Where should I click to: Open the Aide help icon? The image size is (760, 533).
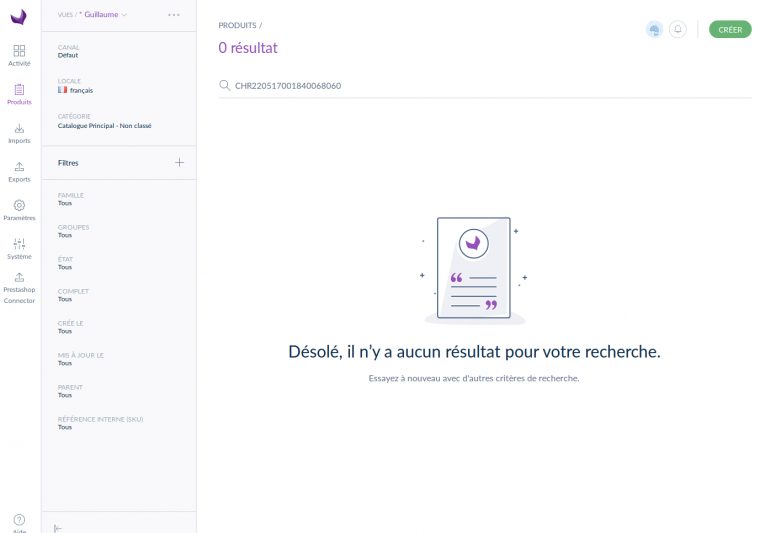click(19, 522)
